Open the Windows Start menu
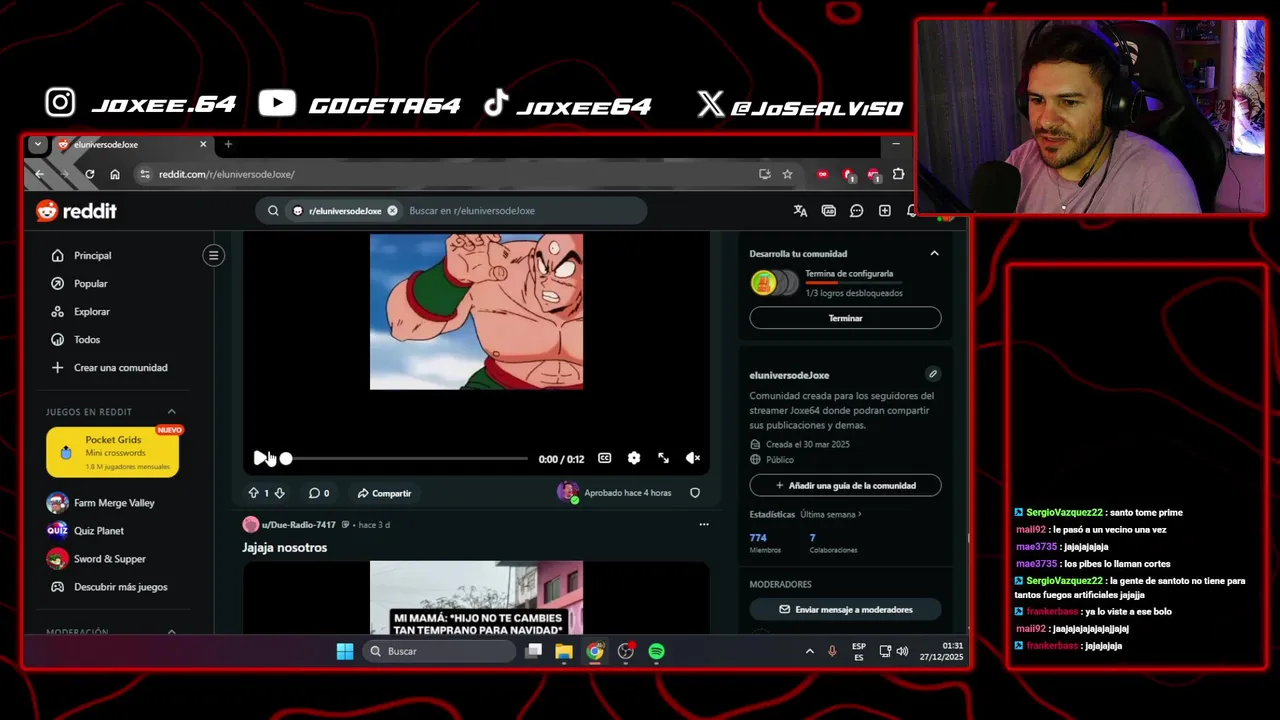Viewport: 1280px width, 720px height. [345, 651]
